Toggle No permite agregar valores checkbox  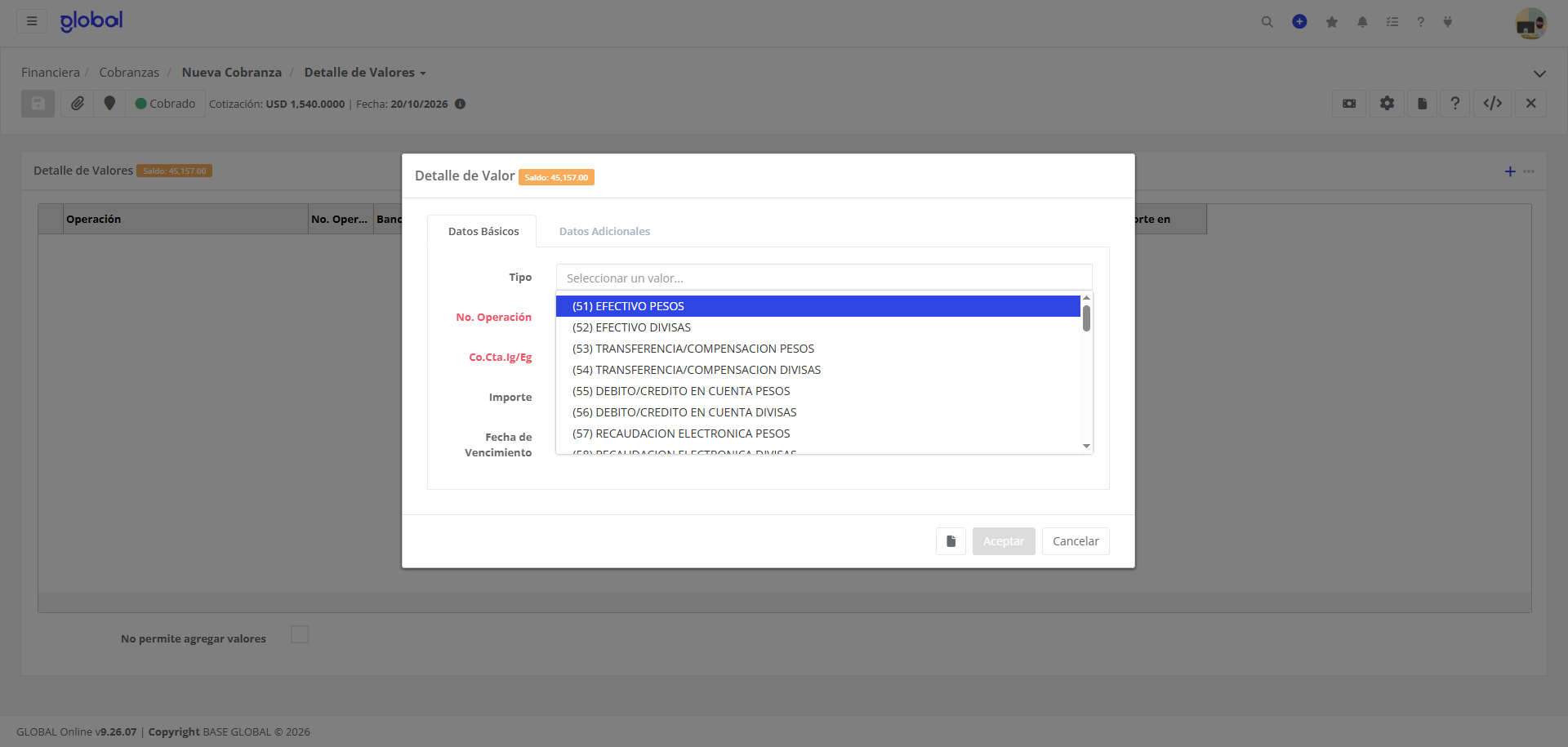(300, 634)
